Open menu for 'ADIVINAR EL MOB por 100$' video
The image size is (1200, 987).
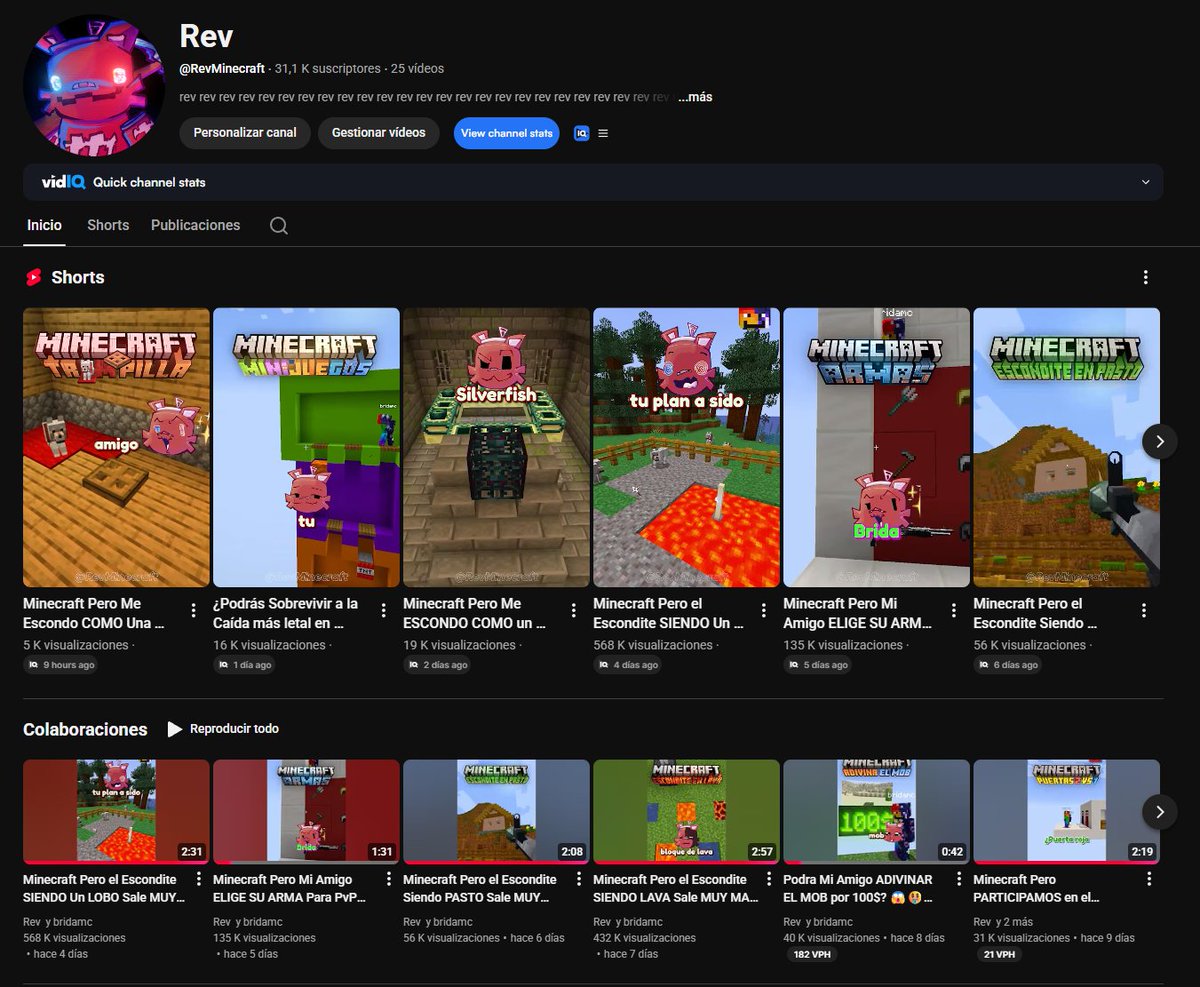tap(958, 879)
